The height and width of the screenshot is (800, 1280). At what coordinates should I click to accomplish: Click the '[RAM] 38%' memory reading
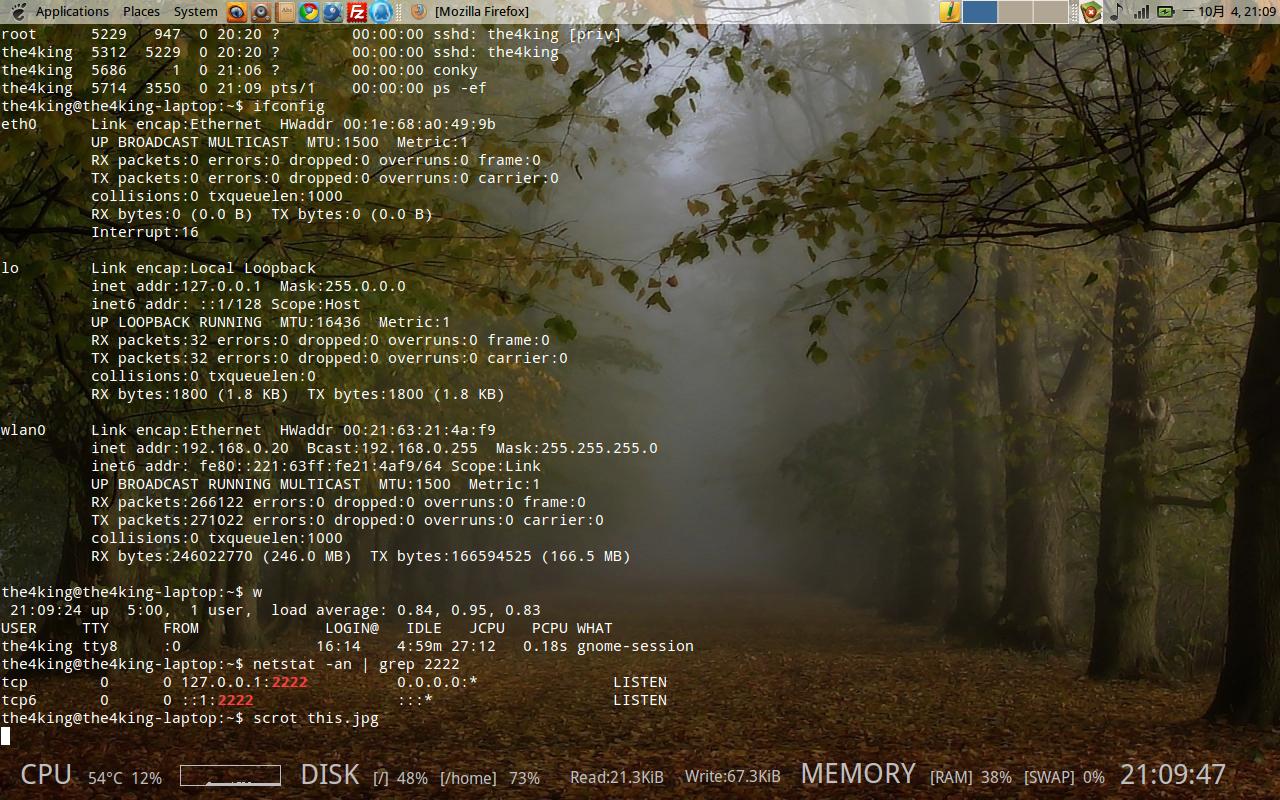point(970,777)
